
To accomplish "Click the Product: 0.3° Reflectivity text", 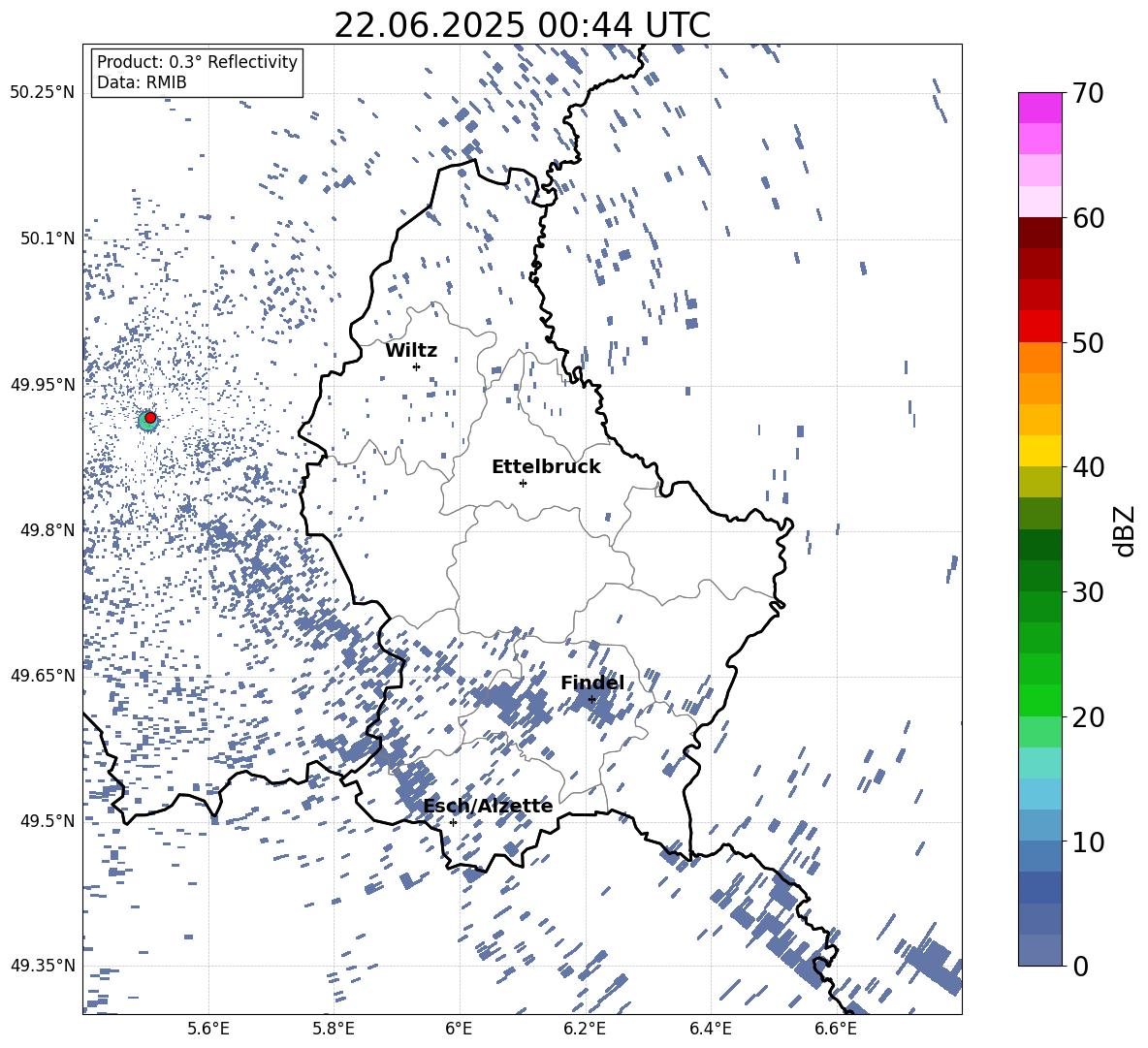I will tap(197, 61).
